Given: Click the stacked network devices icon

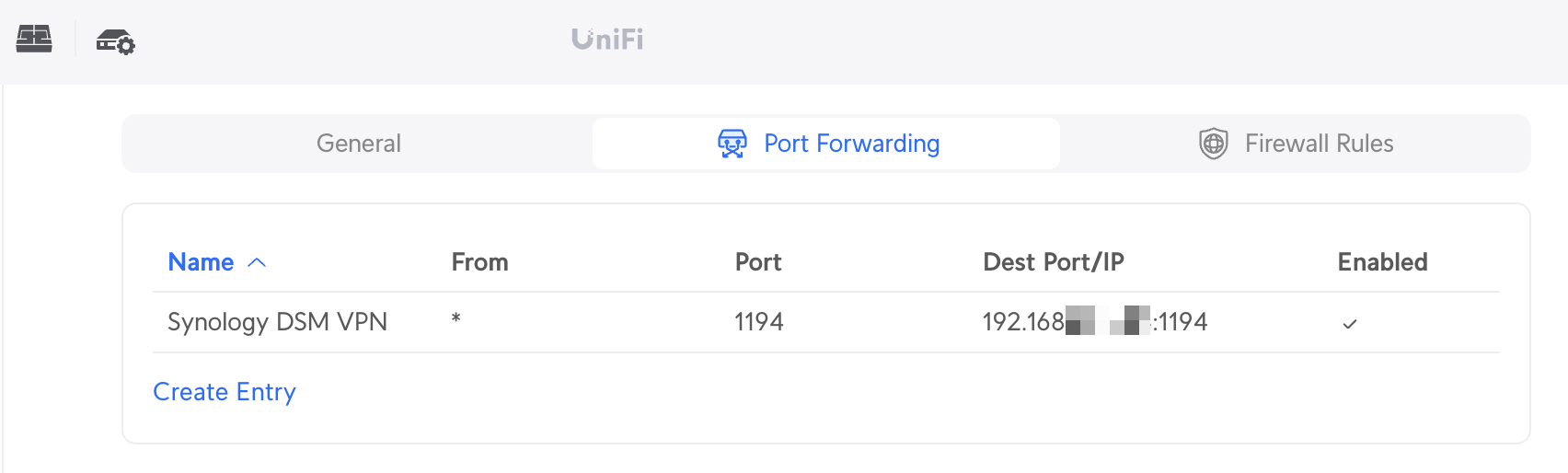Looking at the screenshot, I should (34, 40).
